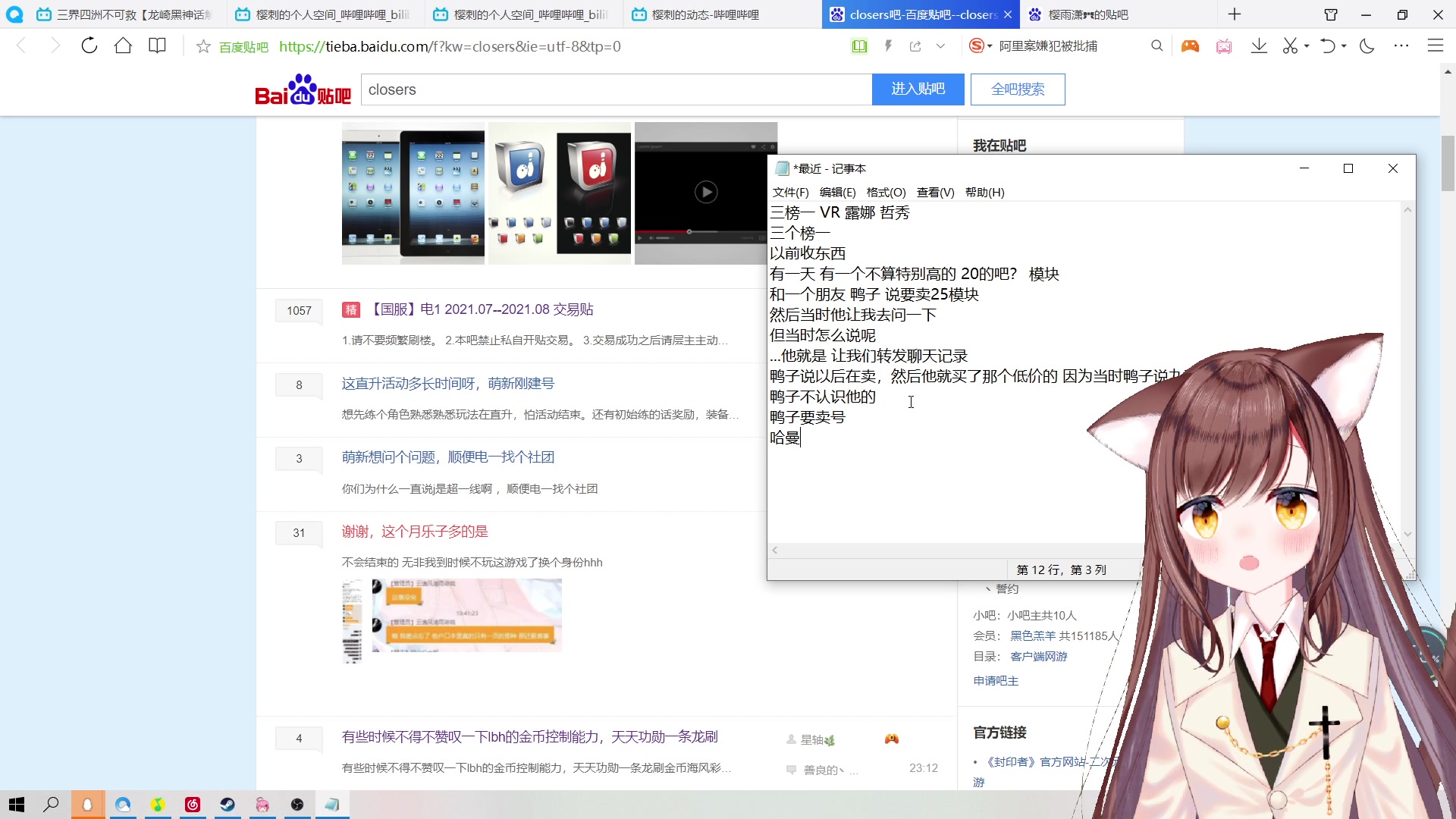Reload the page with refresh icon

[x=89, y=45]
